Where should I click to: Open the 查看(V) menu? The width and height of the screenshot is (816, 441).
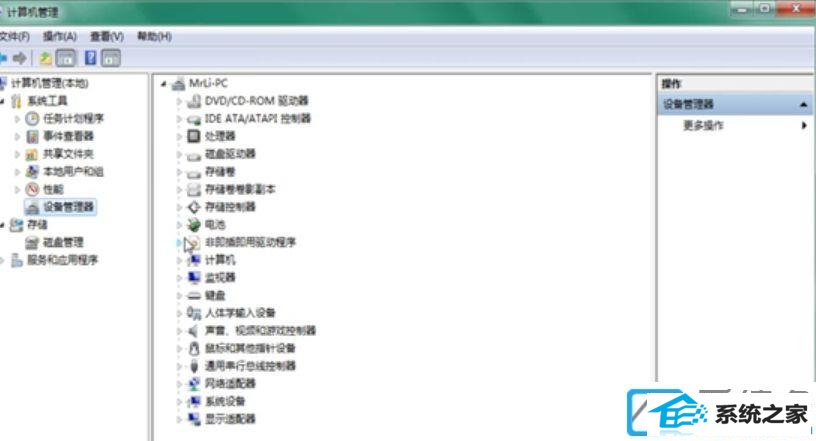(107, 36)
